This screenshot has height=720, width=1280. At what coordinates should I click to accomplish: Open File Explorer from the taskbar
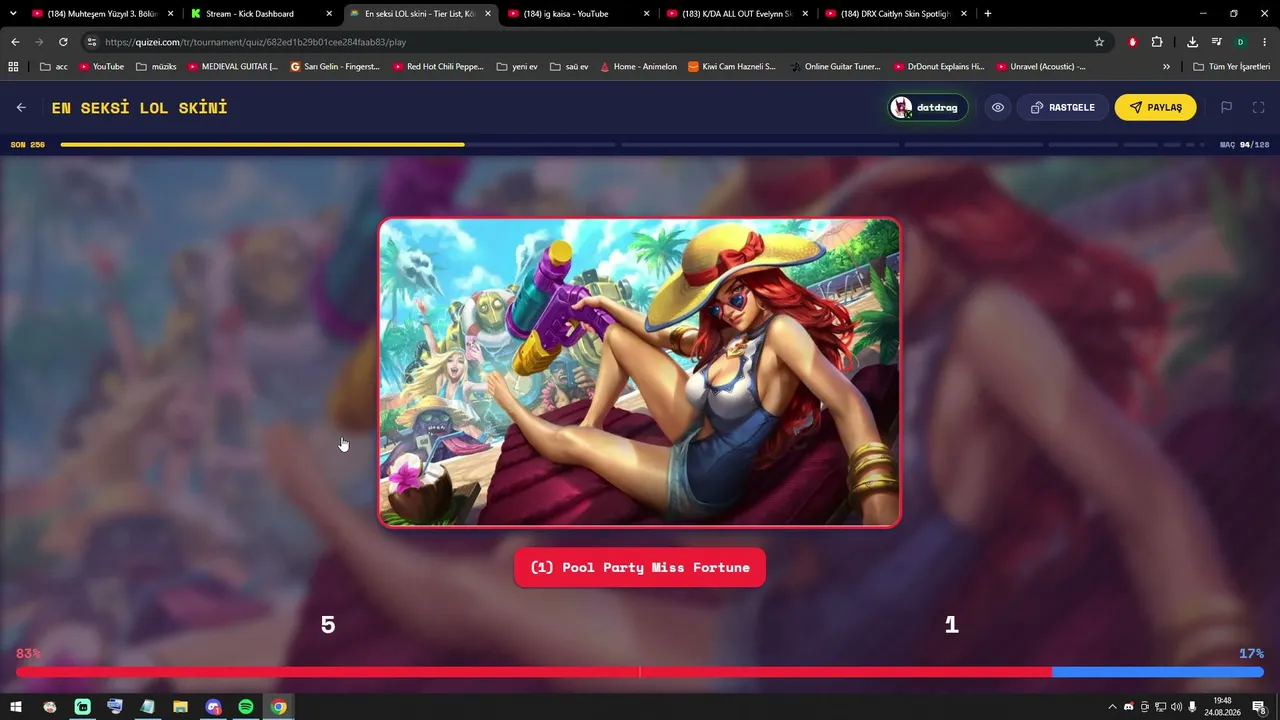click(180, 707)
